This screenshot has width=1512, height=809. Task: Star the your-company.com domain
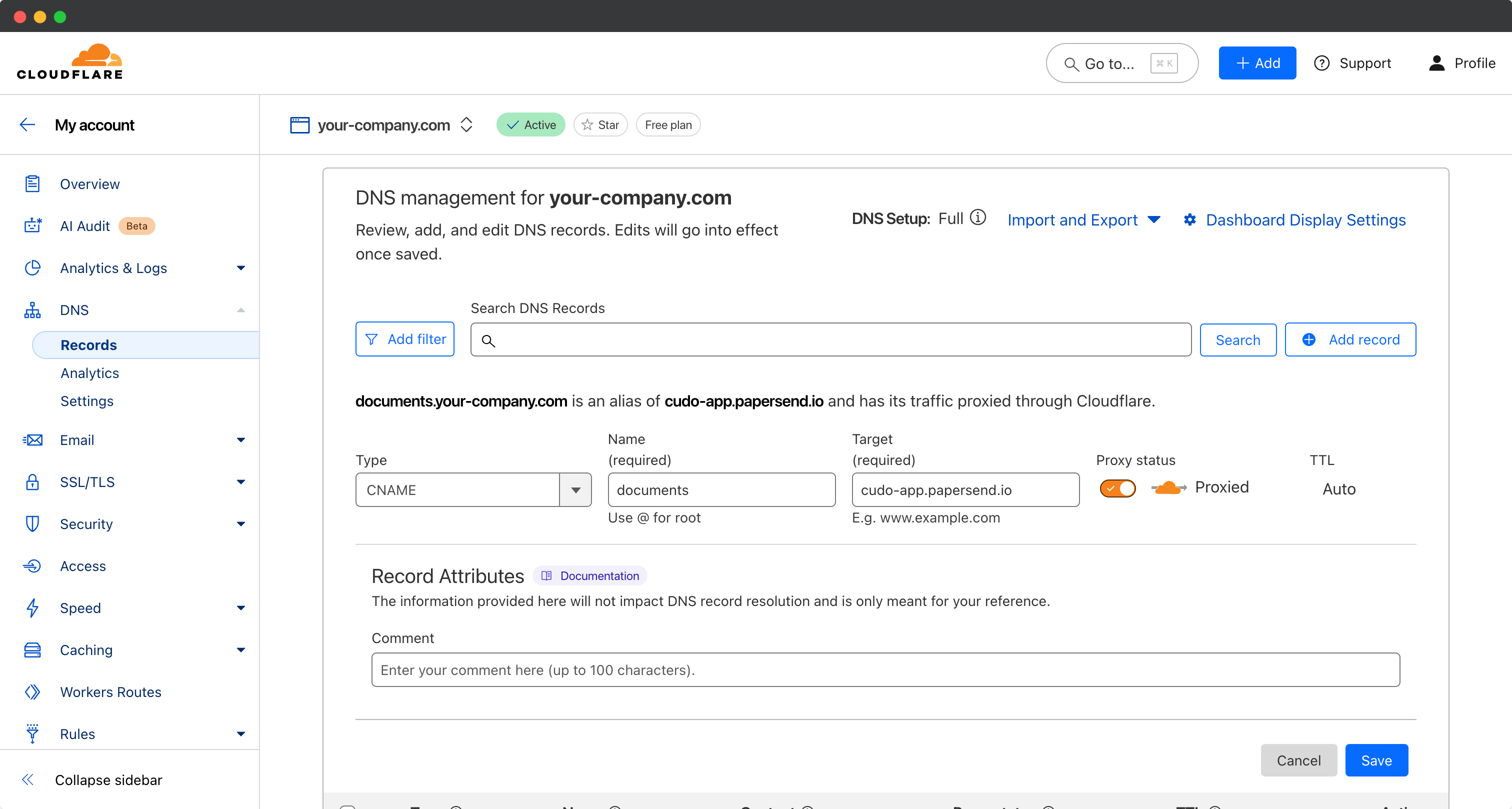point(600,124)
